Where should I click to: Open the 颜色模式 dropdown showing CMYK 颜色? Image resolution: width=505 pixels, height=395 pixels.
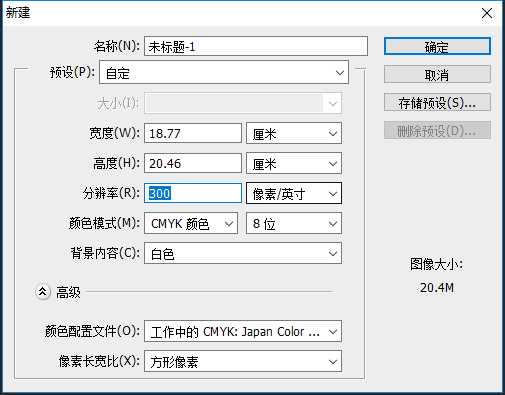point(191,223)
